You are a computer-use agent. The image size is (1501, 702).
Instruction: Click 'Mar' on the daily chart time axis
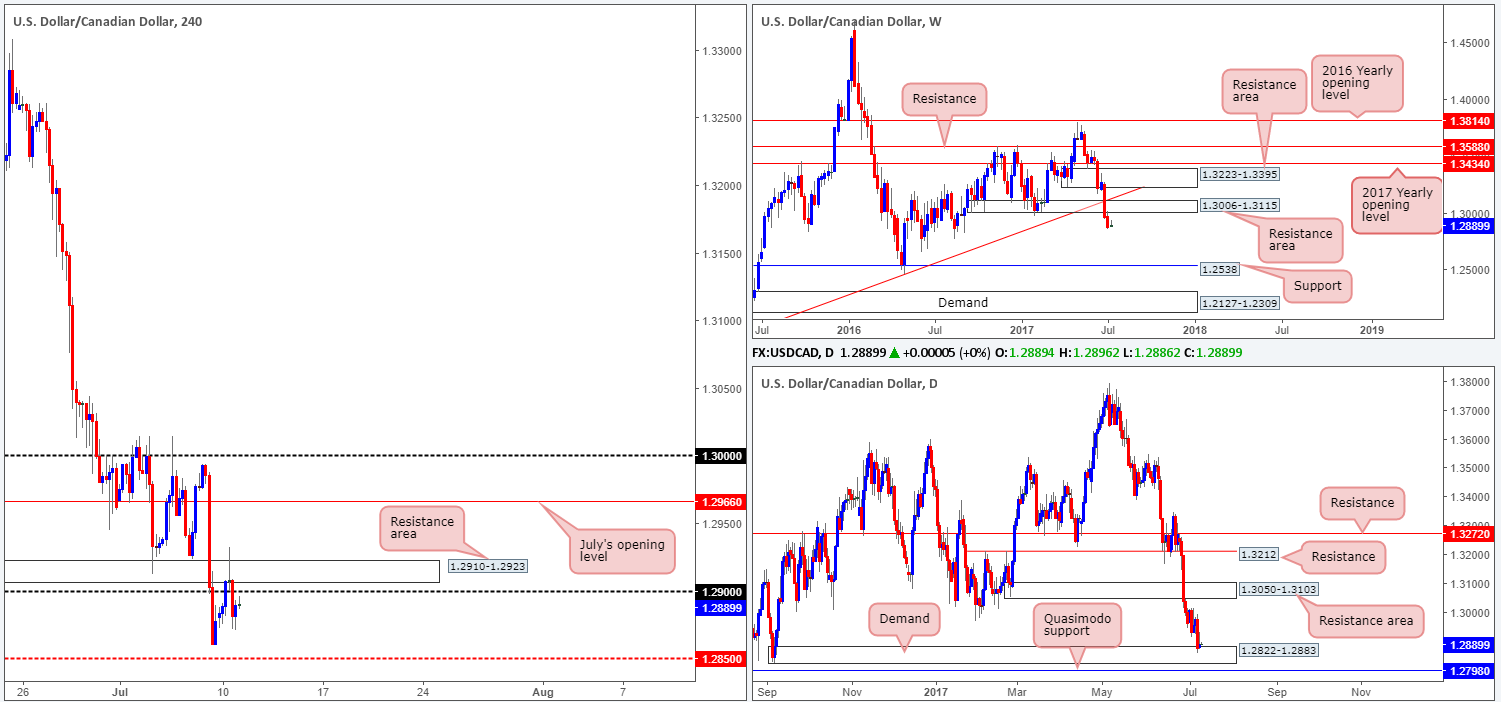tap(1019, 691)
